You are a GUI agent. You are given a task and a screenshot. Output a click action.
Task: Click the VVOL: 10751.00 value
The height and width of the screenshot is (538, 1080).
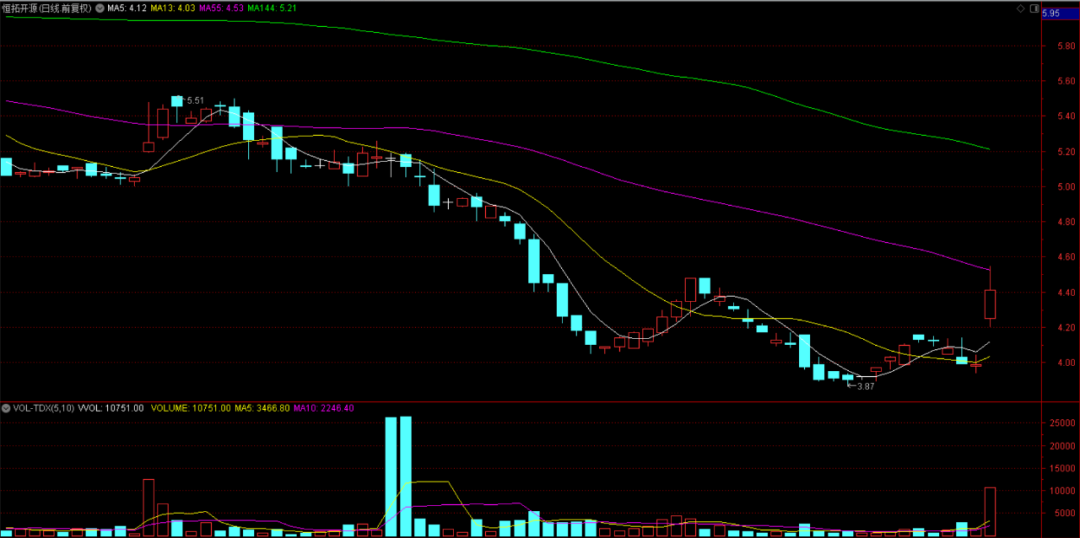tap(111, 408)
